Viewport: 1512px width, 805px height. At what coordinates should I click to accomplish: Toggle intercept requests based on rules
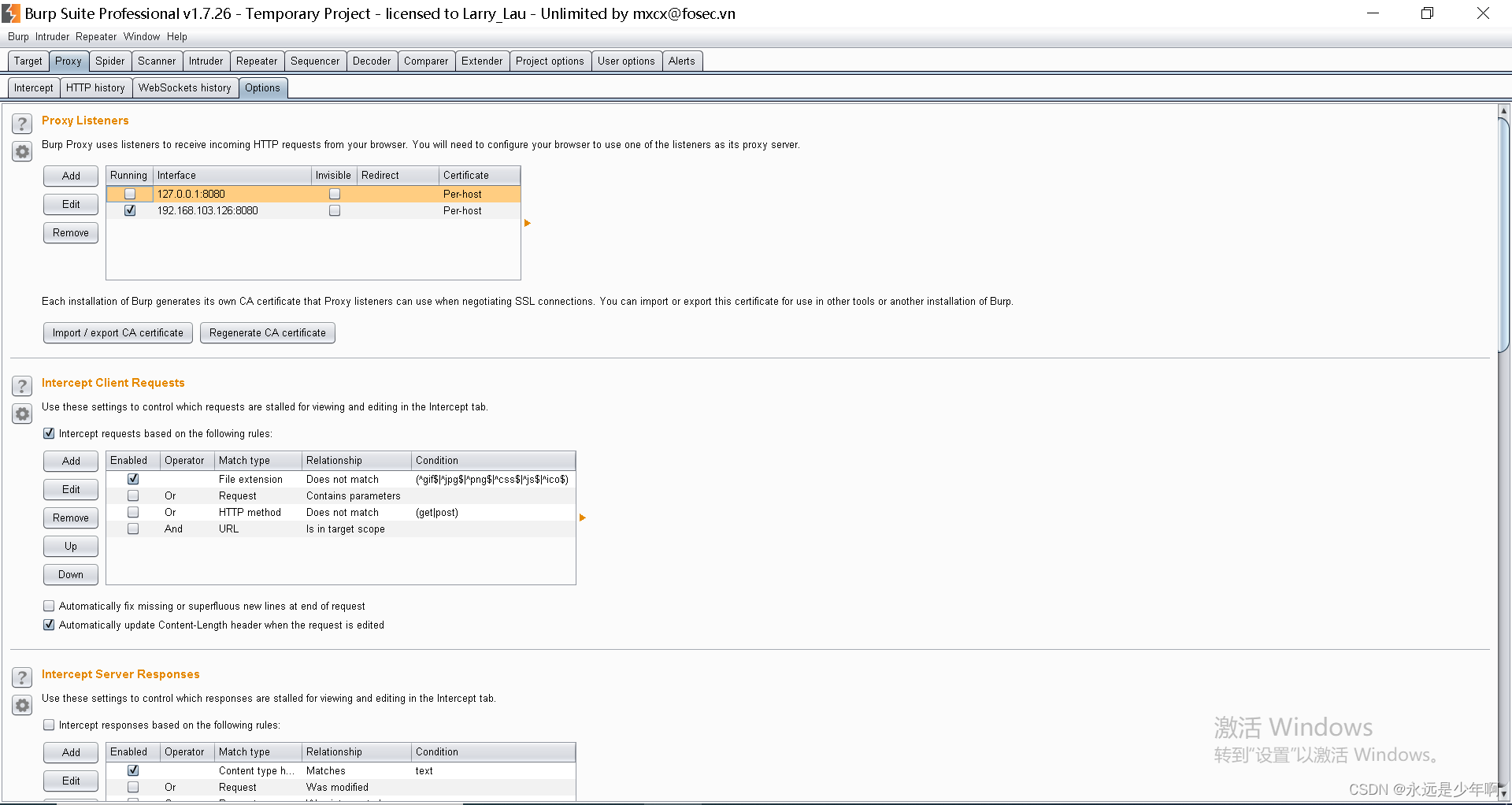[49, 433]
